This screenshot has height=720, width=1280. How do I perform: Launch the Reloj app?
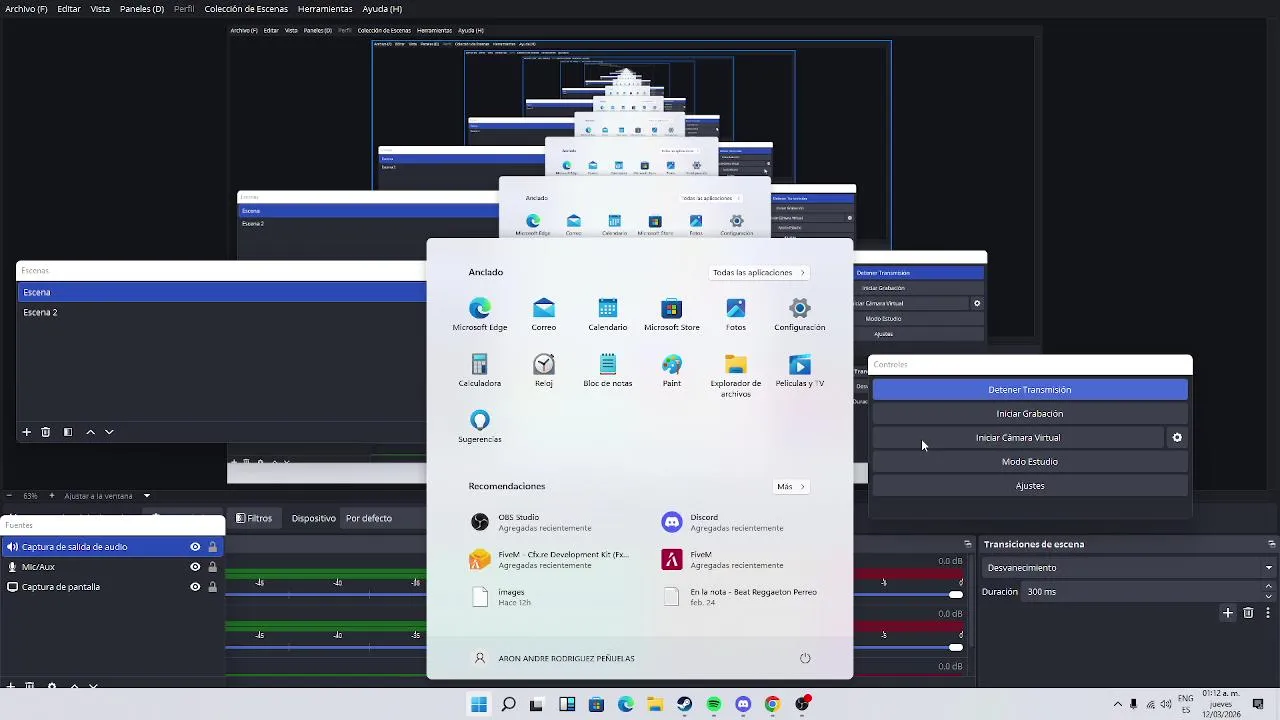coord(544,370)
